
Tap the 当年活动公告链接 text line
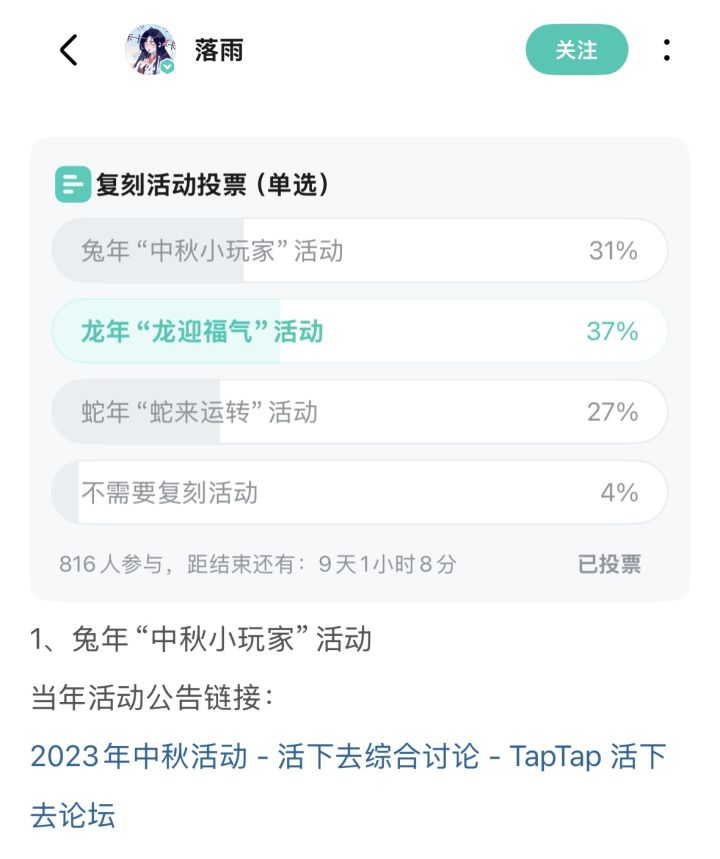(x=152, y=698)
